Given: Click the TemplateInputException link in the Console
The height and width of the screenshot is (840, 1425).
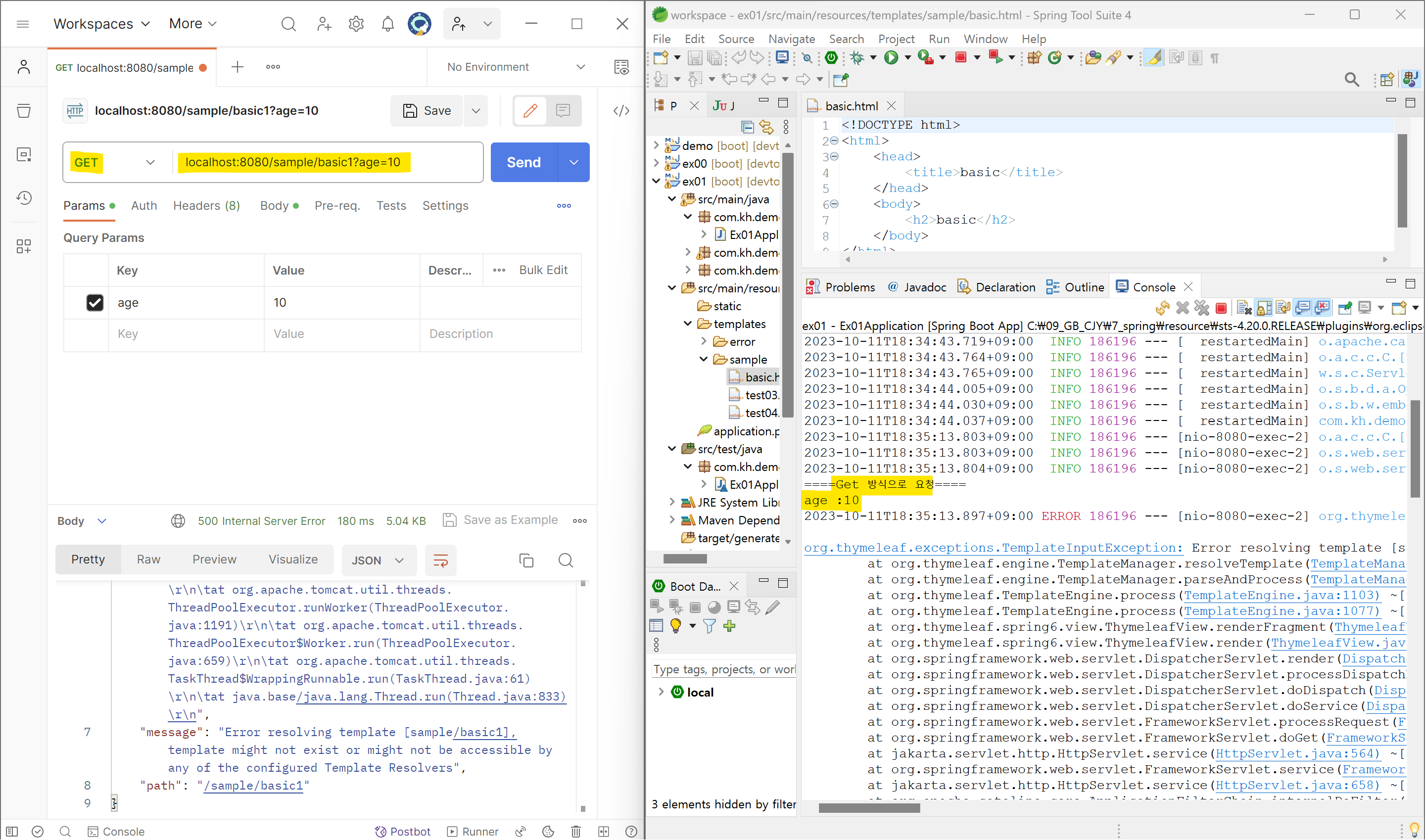Looking at the screenshot, I should tap(993, 548).
